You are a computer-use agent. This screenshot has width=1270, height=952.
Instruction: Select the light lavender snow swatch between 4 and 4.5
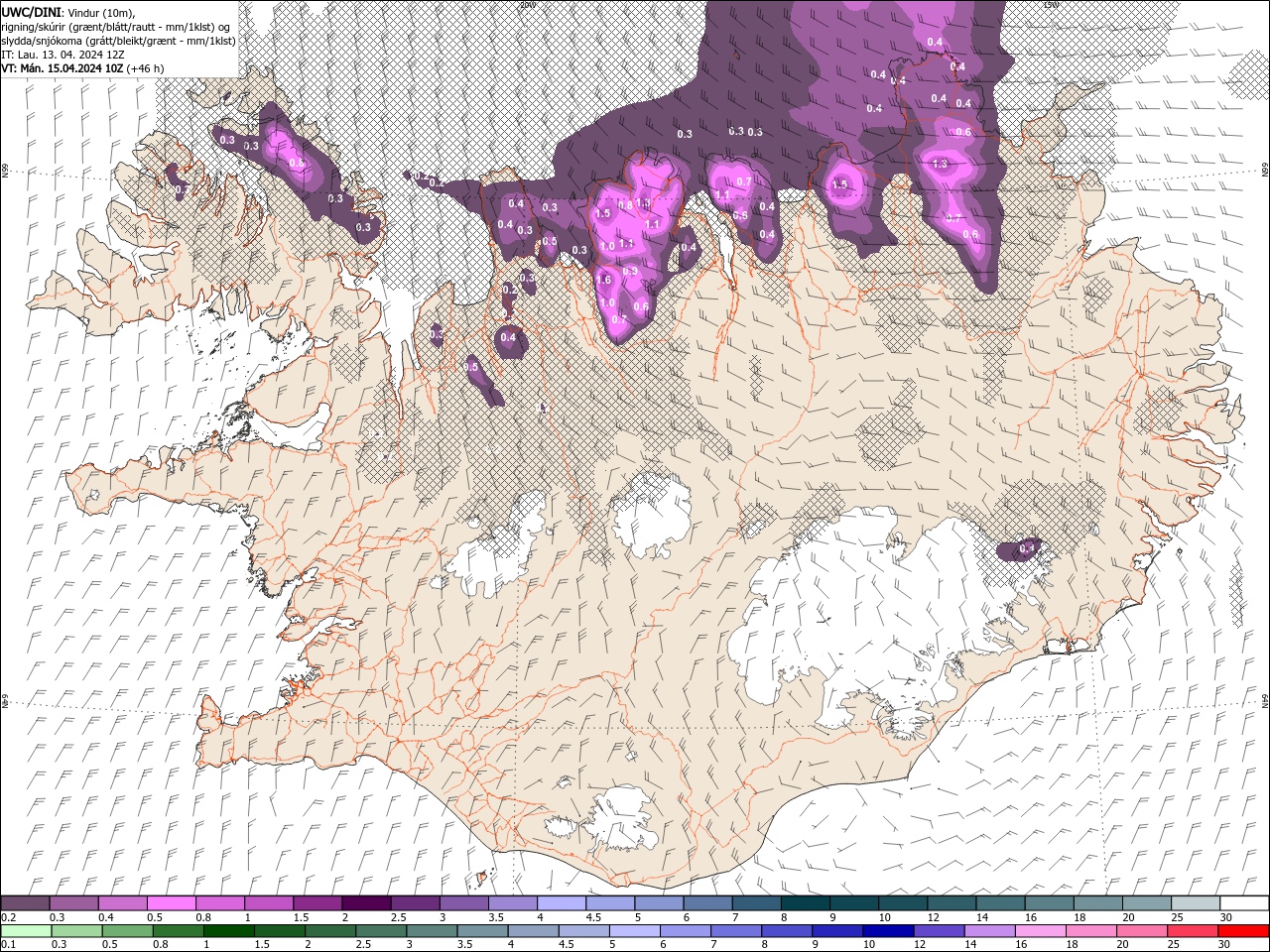[x=561, y=903]
